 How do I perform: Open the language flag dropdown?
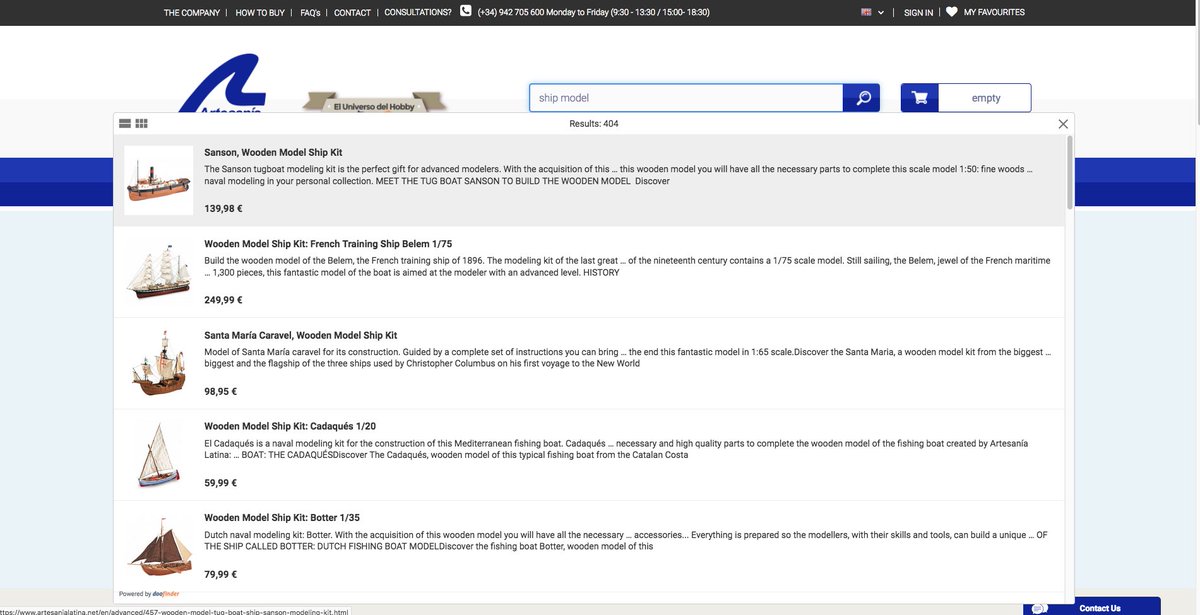click(872, 12)
